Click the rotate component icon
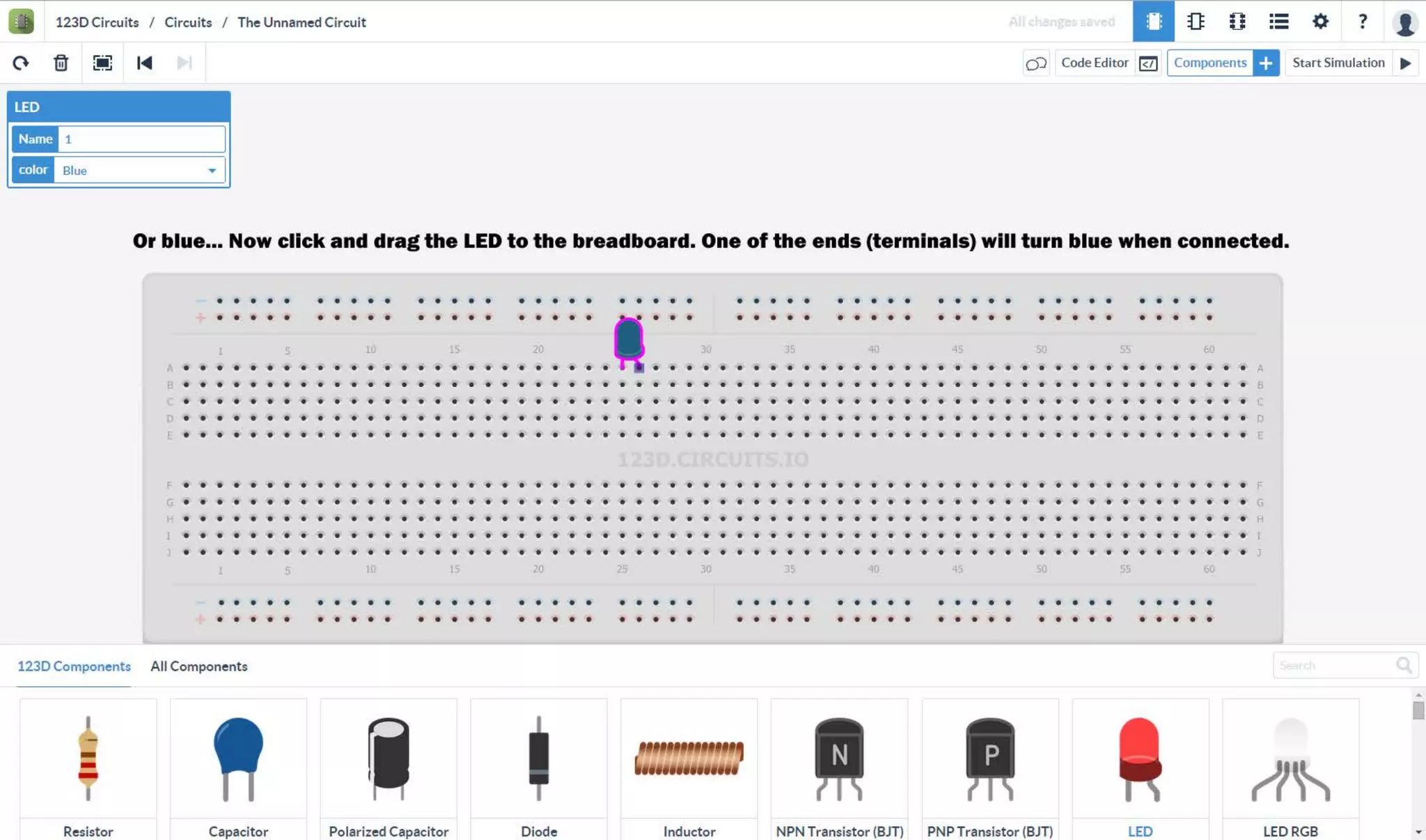The height and width of the screenshot is (840, 1426). pyautogui.click(x=21, y=63)
